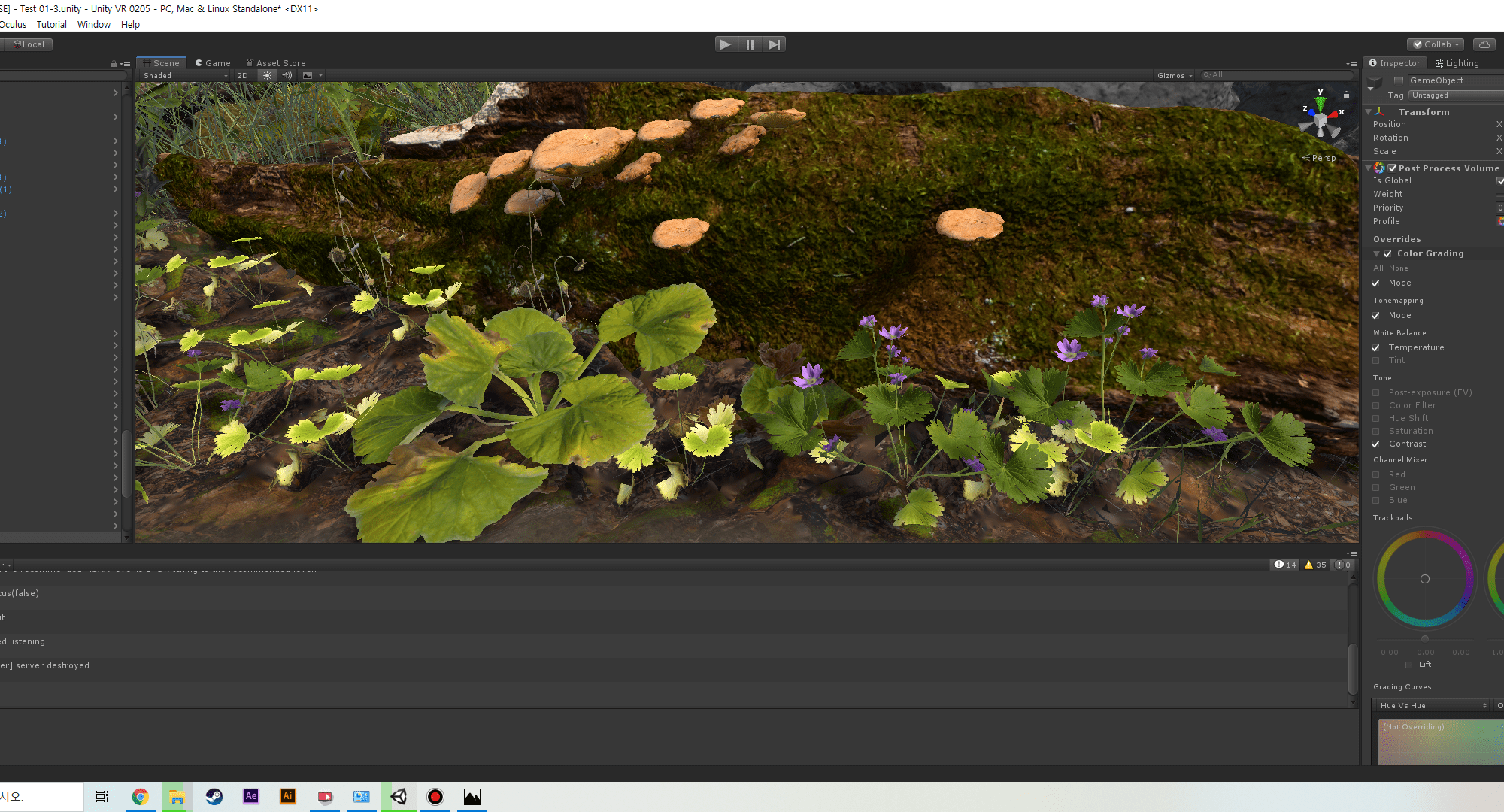Click the Lift trackball color wheel
Image resolution: width=1504 pixels, height=812 pixels.
point(1424,579)
